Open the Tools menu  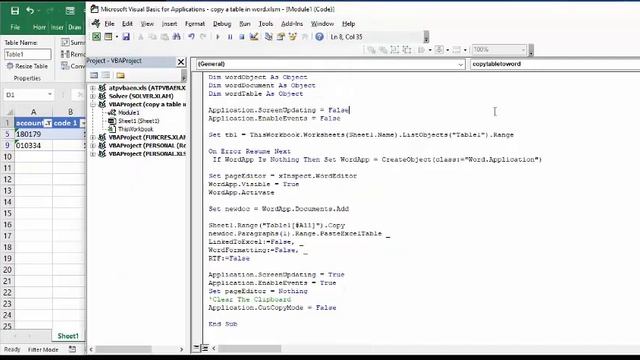[266, 24]
